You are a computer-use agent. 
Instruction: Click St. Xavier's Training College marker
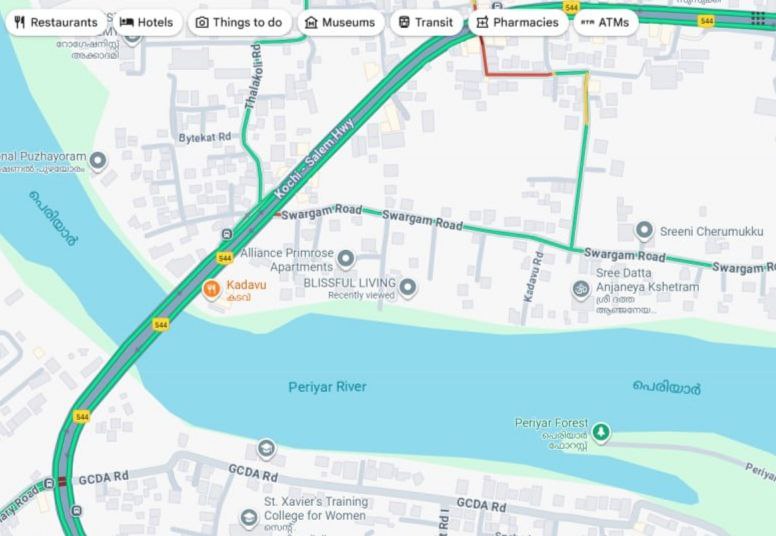click(x=248, y=517)
